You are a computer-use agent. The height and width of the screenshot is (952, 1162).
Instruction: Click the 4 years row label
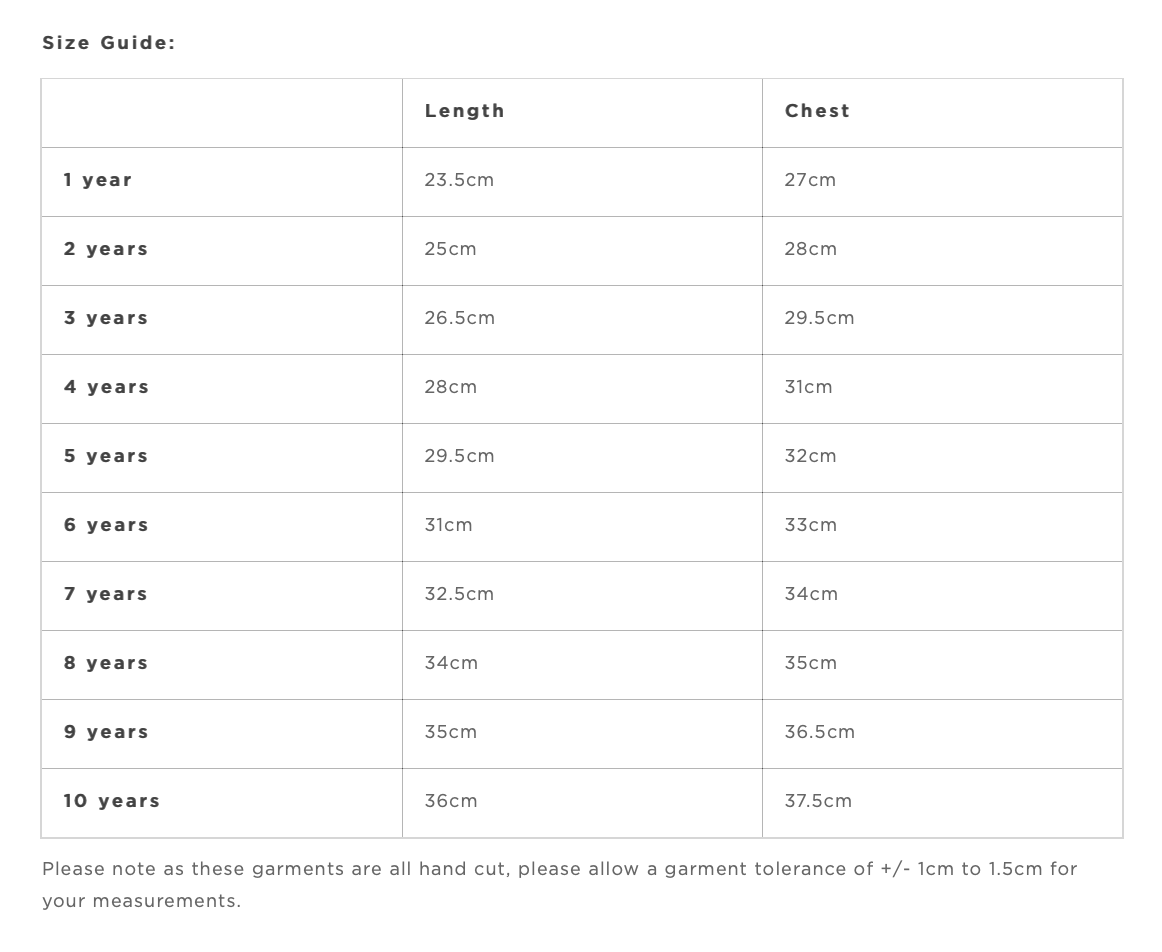(x=106, y=387)
